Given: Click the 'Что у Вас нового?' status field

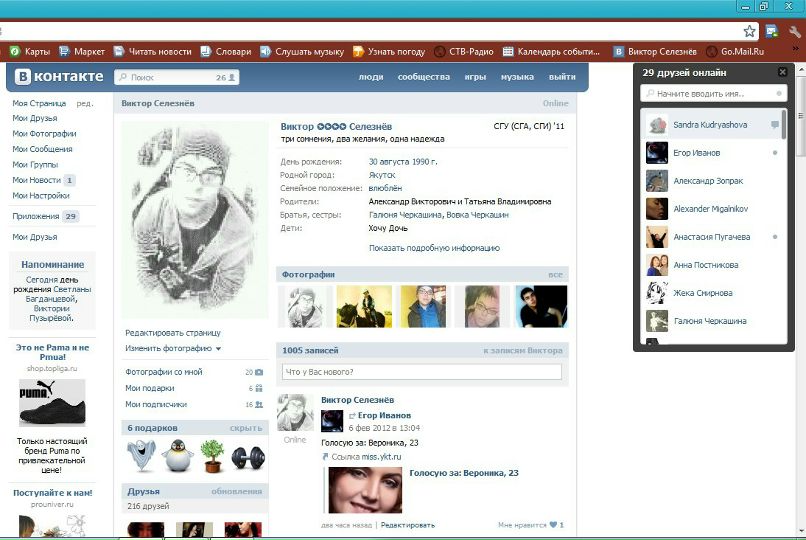Looking at the screenshot, I should [x=421, y=372].
